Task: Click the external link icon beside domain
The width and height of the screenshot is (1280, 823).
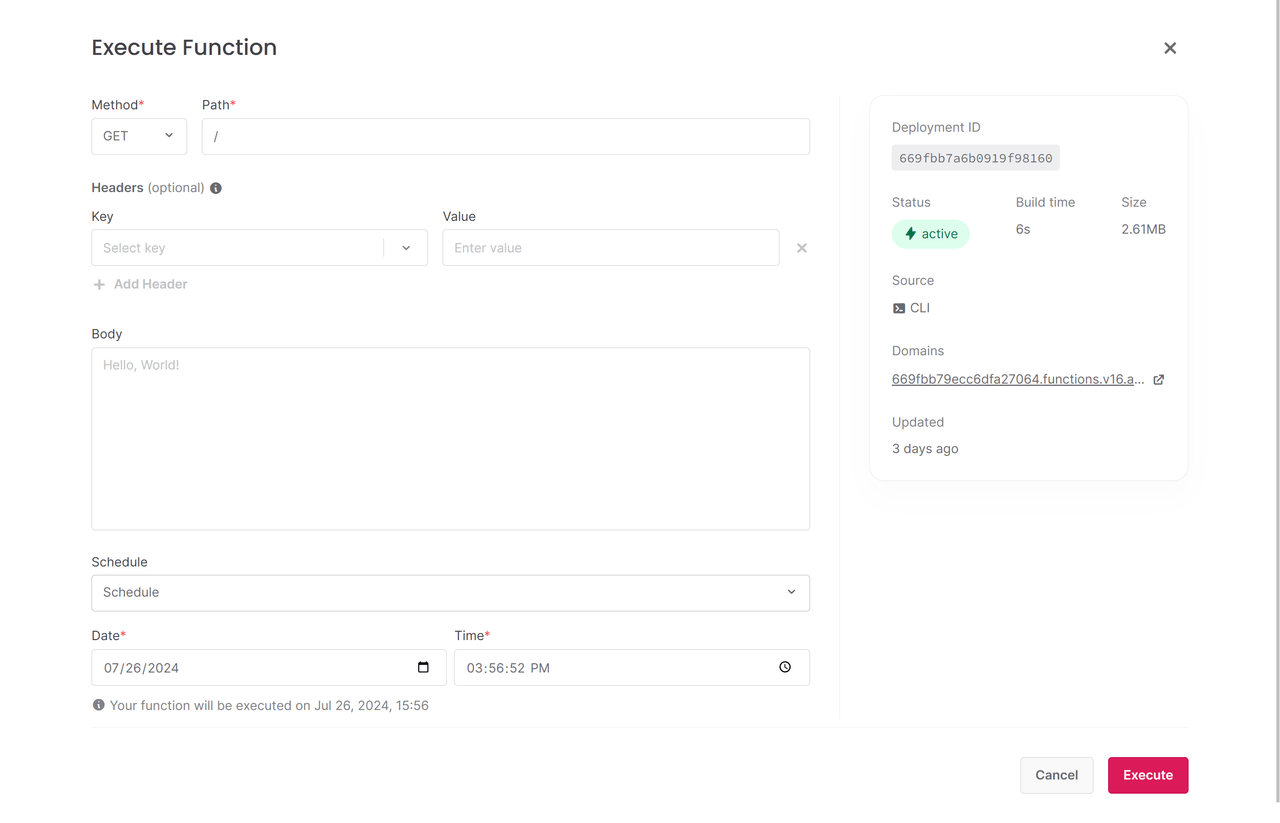Action: click(x=1159, y=380)
